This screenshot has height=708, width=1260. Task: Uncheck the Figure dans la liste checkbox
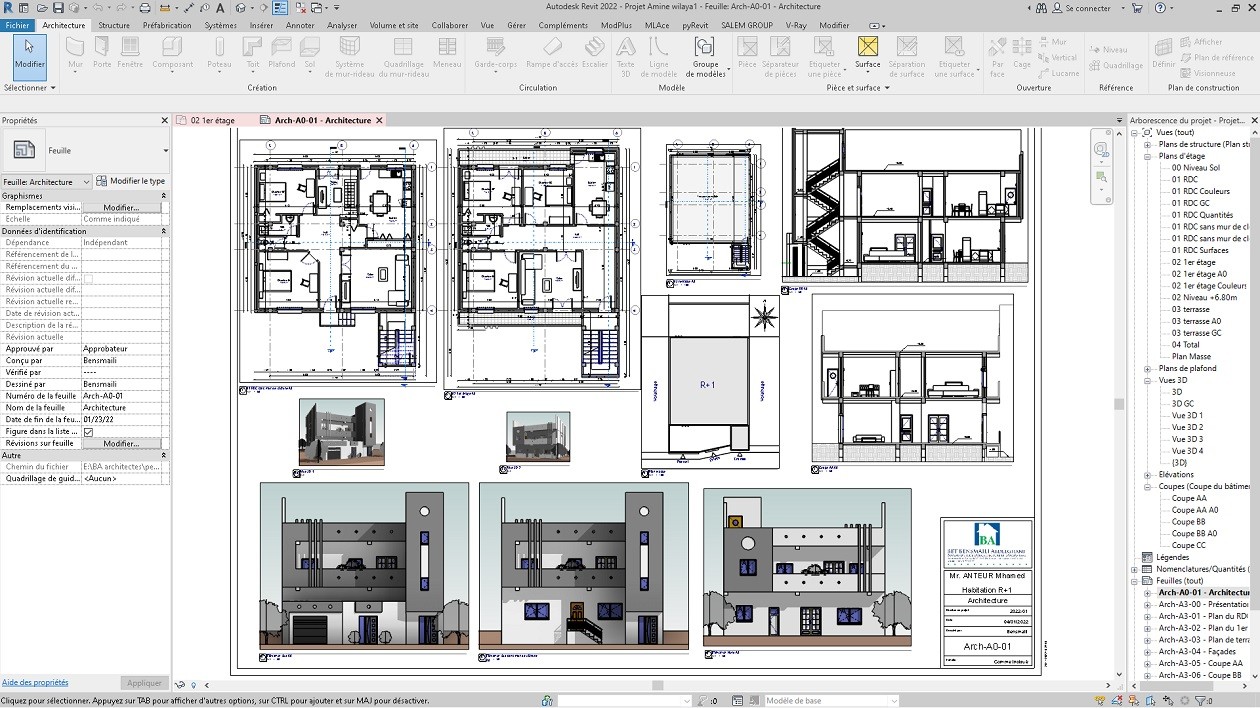pos(88,431)
